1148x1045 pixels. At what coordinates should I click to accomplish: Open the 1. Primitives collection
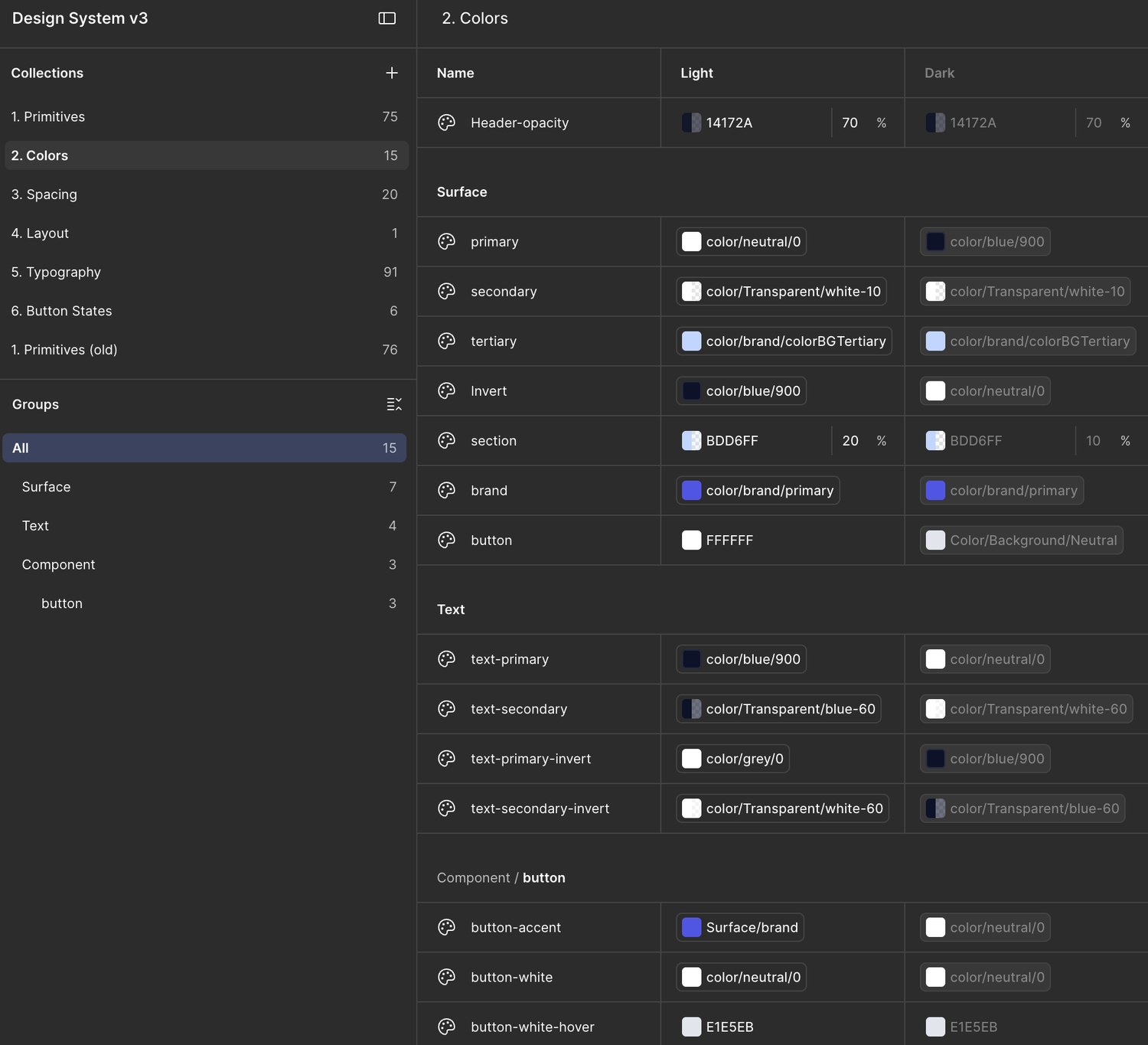click(207, 116)
